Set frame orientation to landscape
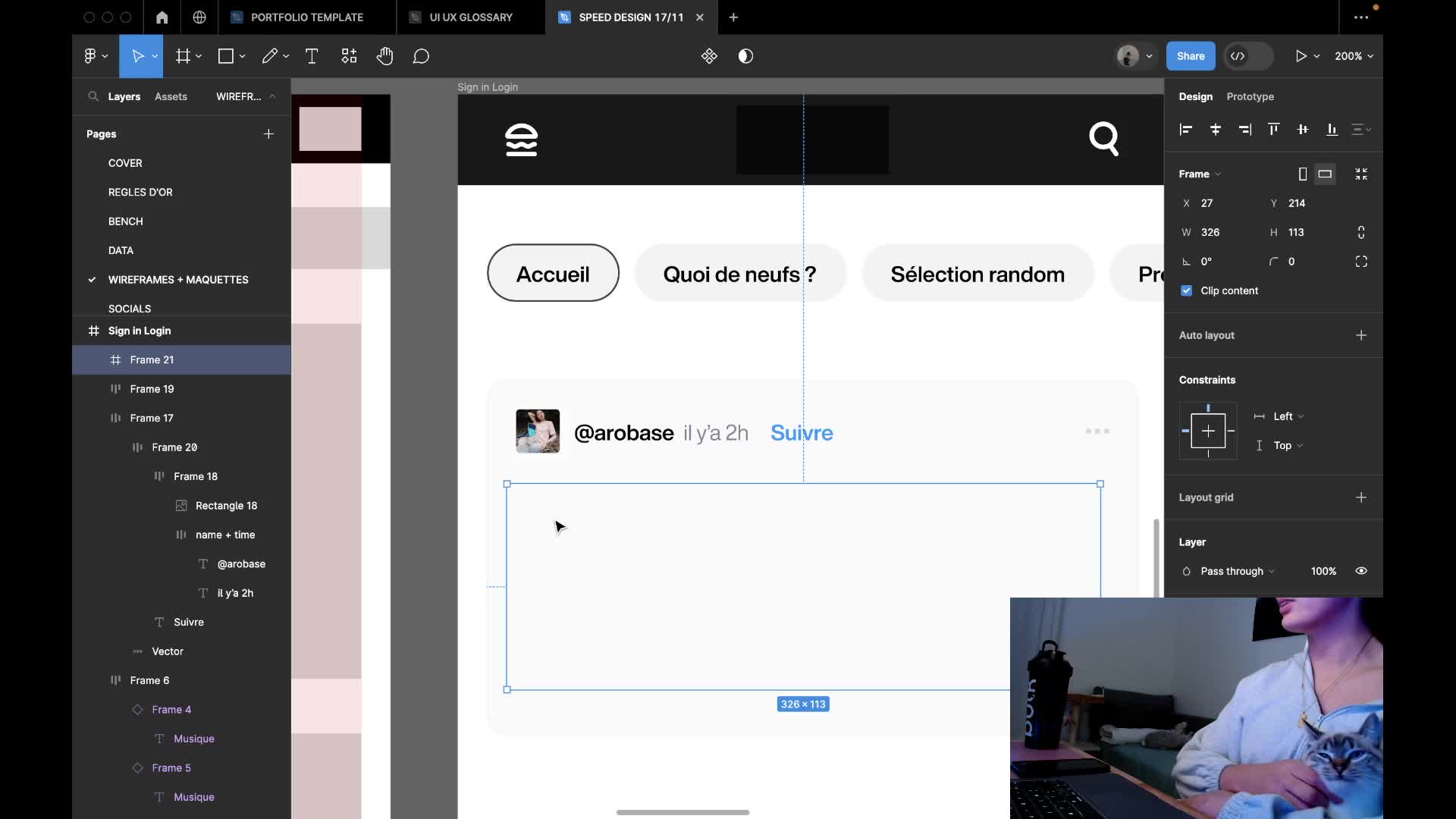 point(1325,174)
